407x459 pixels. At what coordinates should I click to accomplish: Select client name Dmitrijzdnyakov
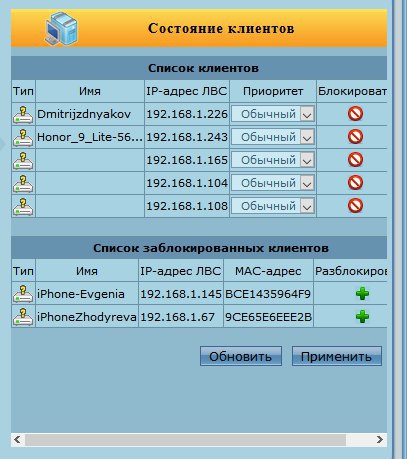coord(84,114)
